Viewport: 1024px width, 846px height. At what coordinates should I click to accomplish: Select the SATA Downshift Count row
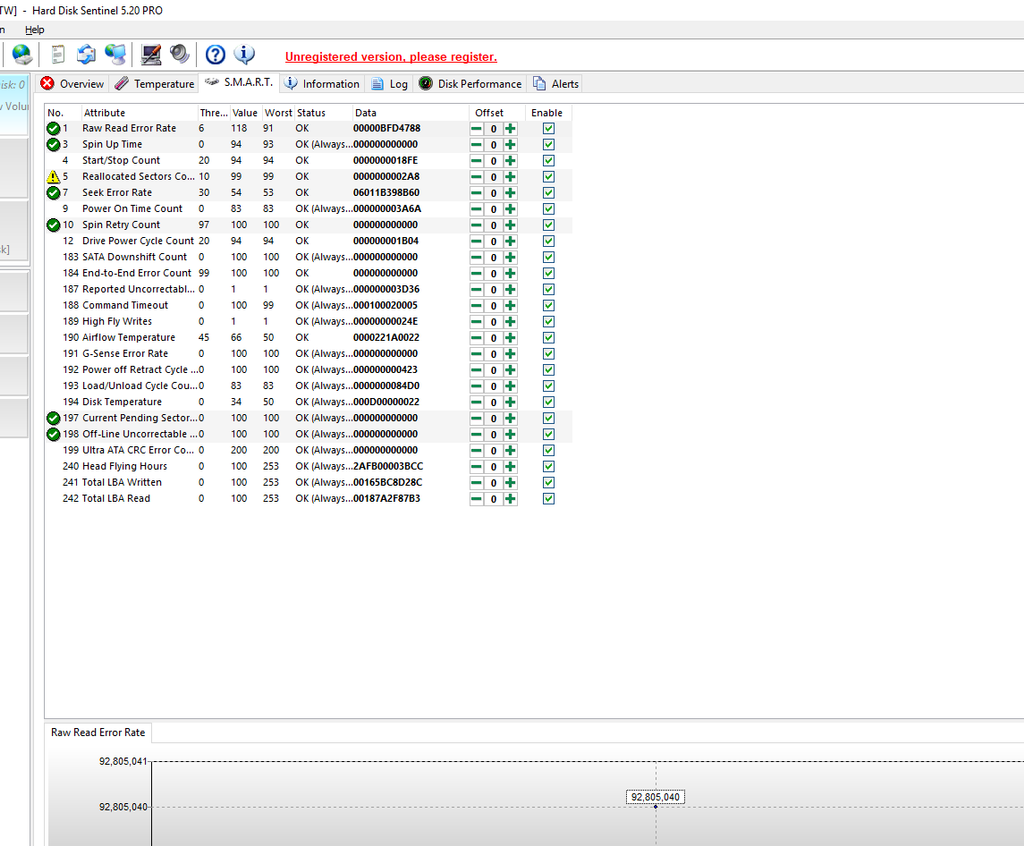(x=308, y=257)
